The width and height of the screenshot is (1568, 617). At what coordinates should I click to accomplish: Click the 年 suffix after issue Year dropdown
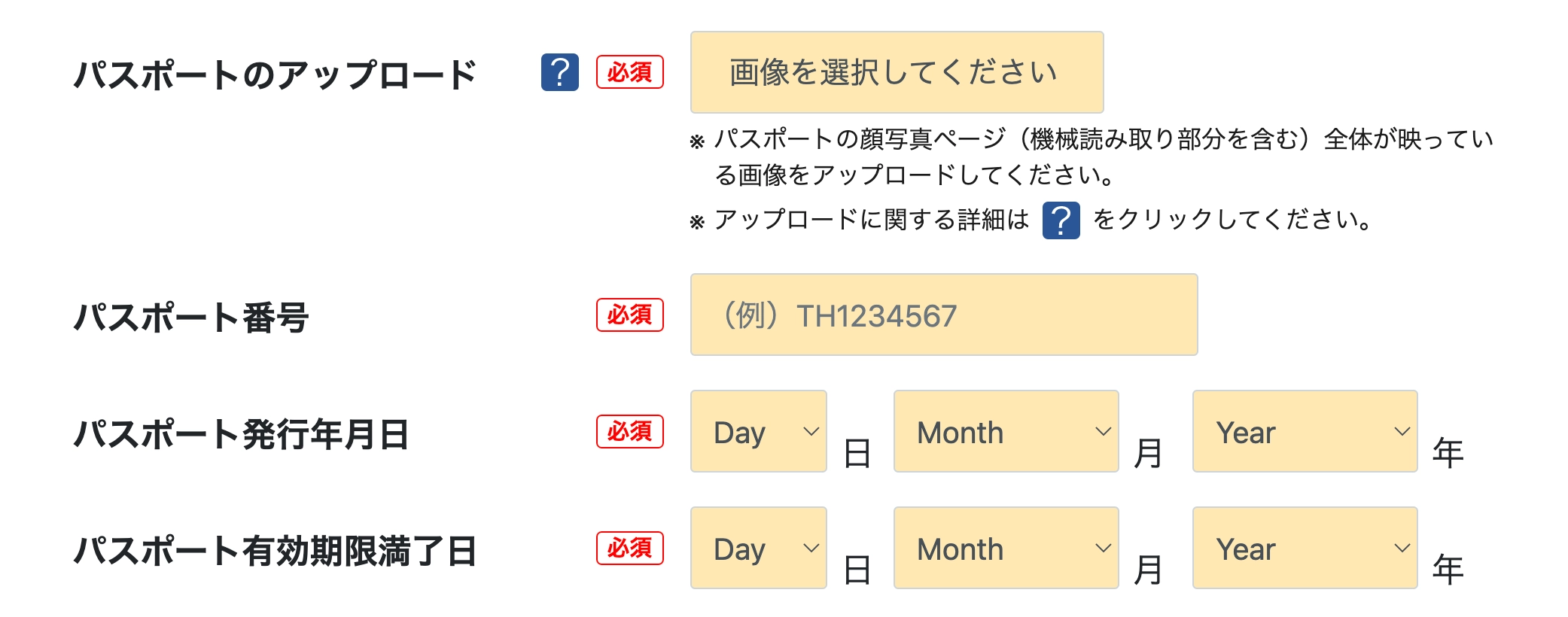tap(1448, 453)
